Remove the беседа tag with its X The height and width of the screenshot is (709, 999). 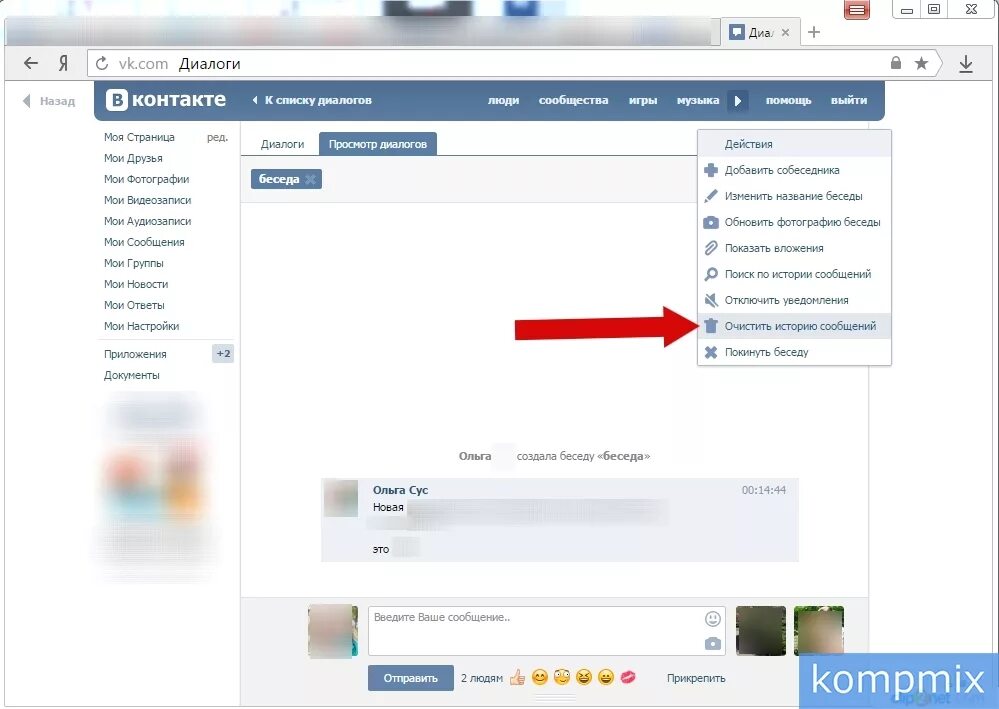tap(310, 179)
